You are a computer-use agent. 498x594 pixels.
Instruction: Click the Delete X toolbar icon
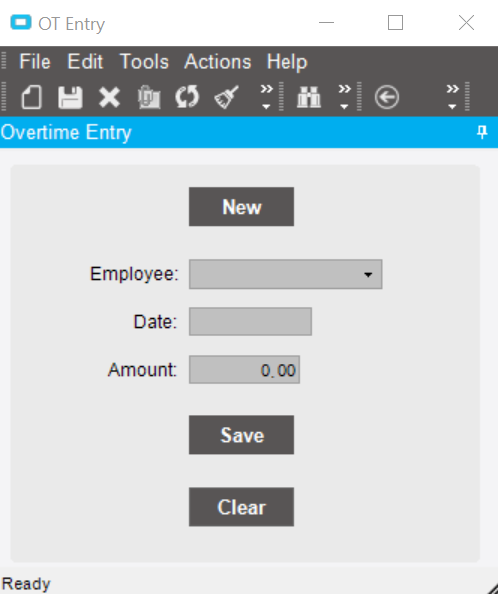[109, 97]
